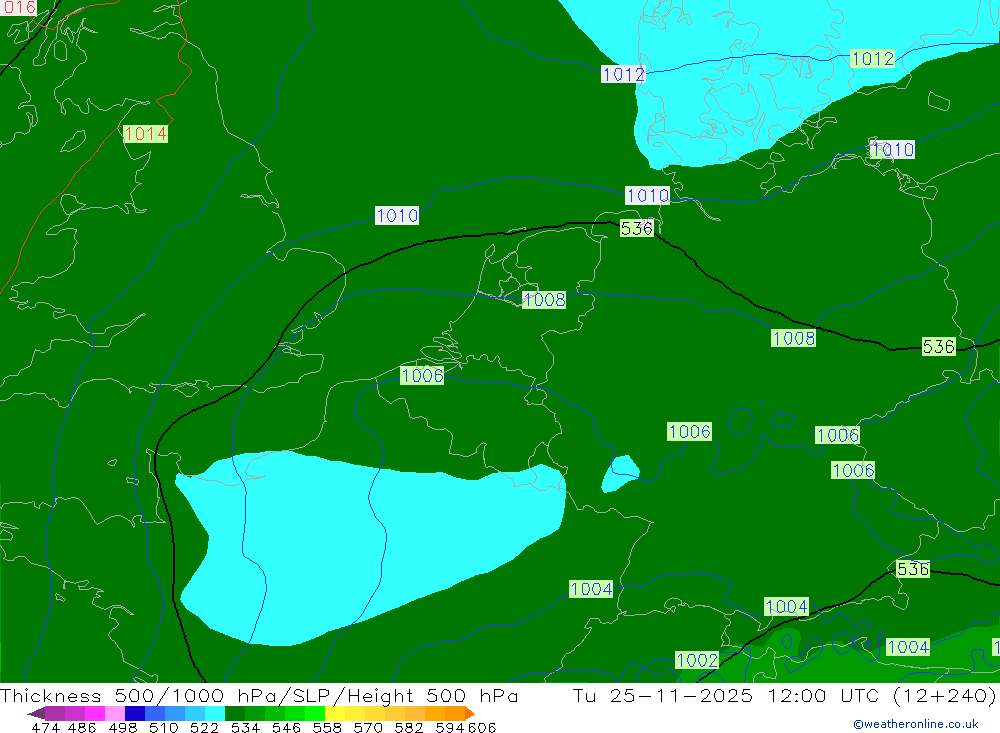Click the 1012 label with white background
This screenshot has width=1000, height=733.
[x=623, y=75]
